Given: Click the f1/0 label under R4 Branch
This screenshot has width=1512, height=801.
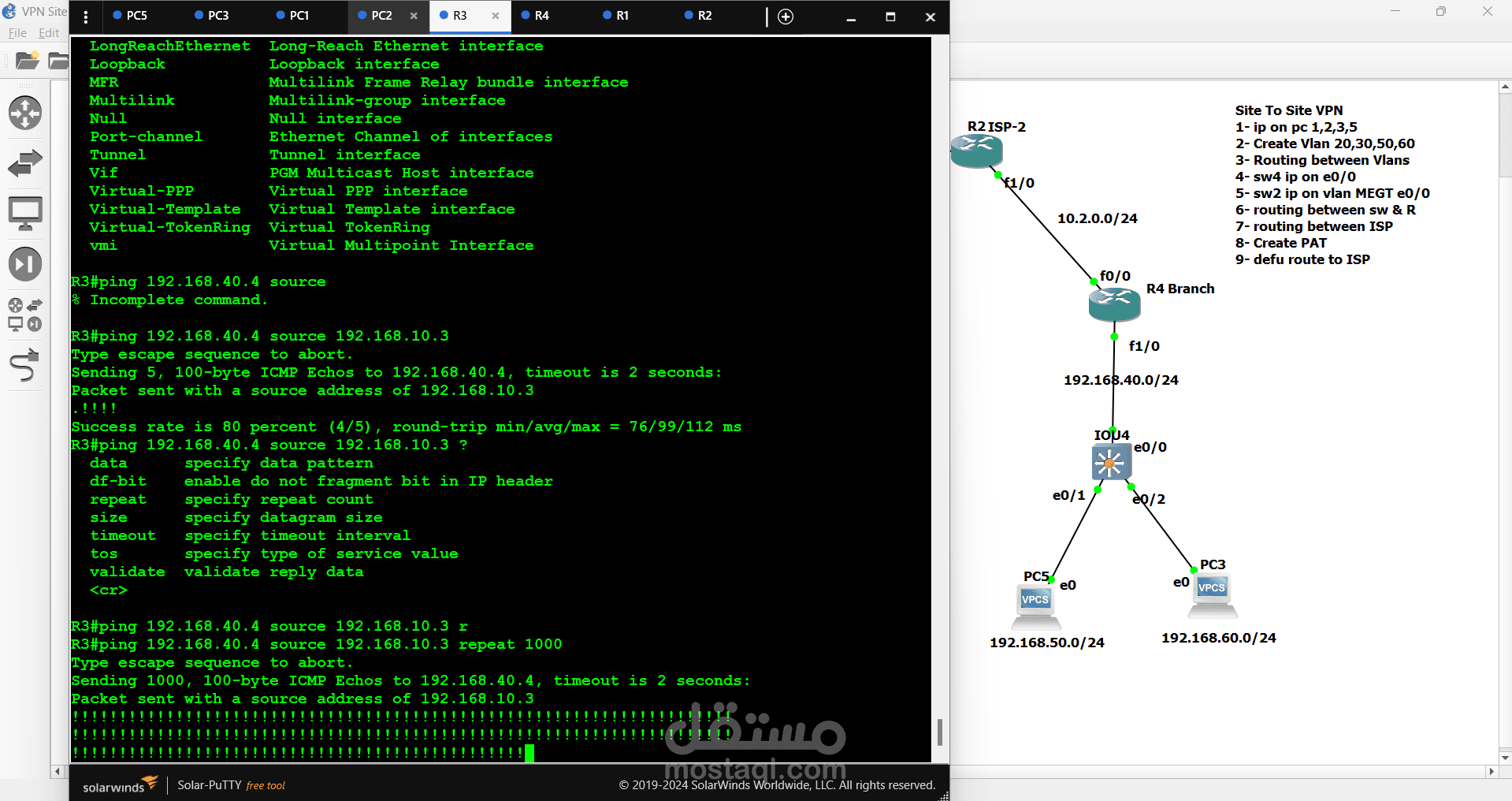Looking at the screenshot, I should click(1144, 346).
